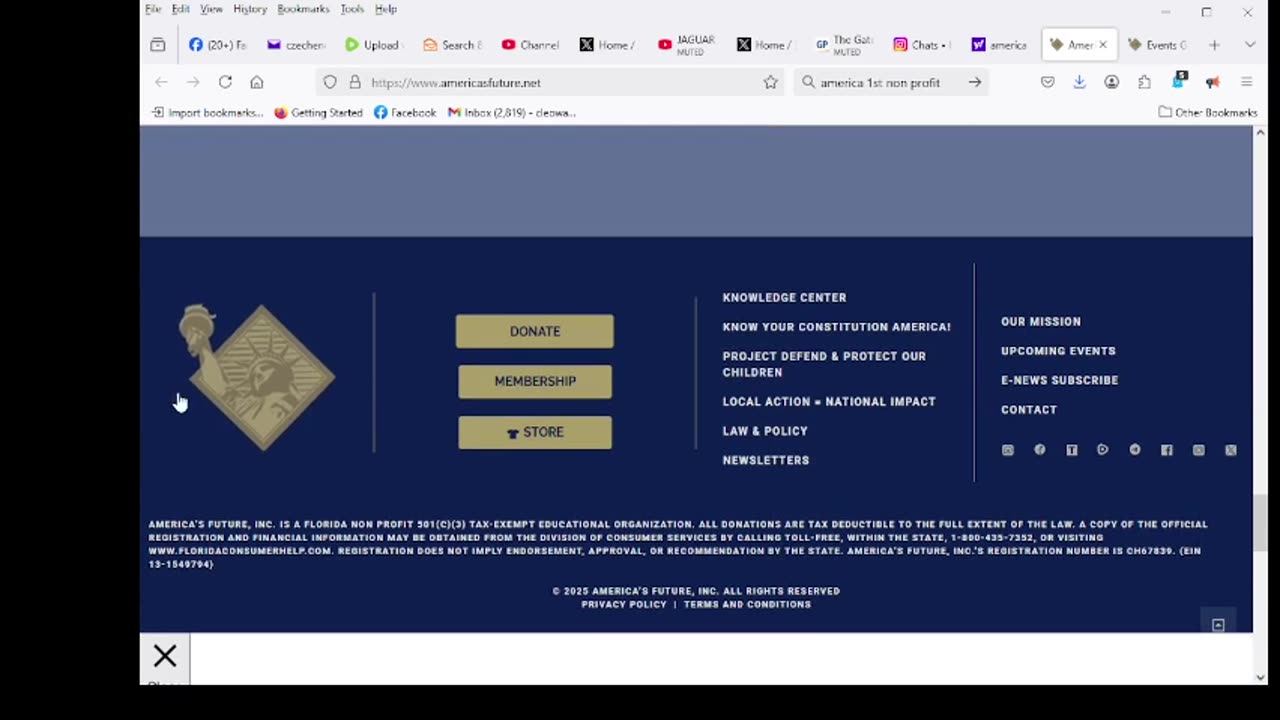Switch to the Channel YouTube tab
1280x720 pixels.
click(x=530, y=45)
